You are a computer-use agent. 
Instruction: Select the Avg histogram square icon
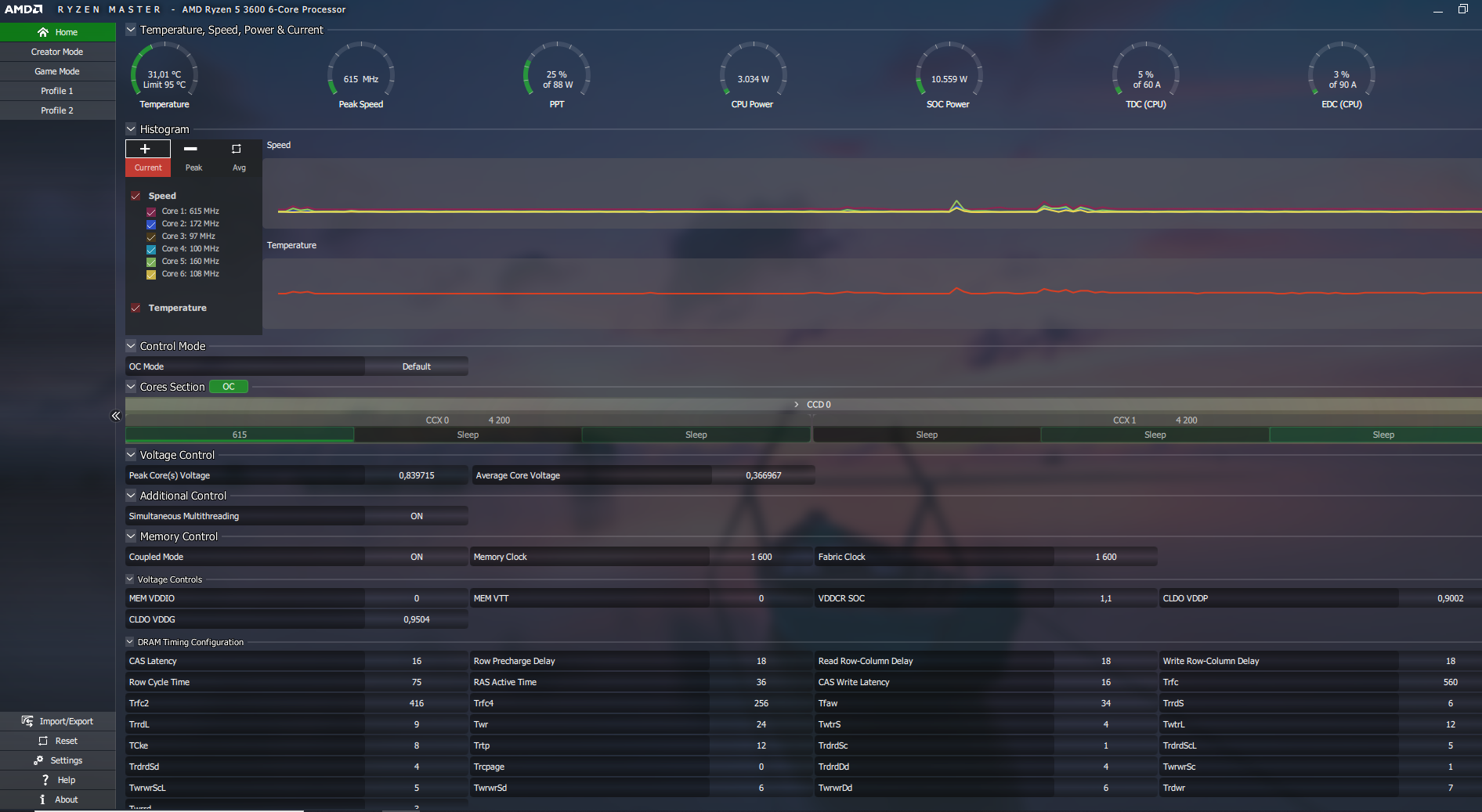(x=237, y=149)
